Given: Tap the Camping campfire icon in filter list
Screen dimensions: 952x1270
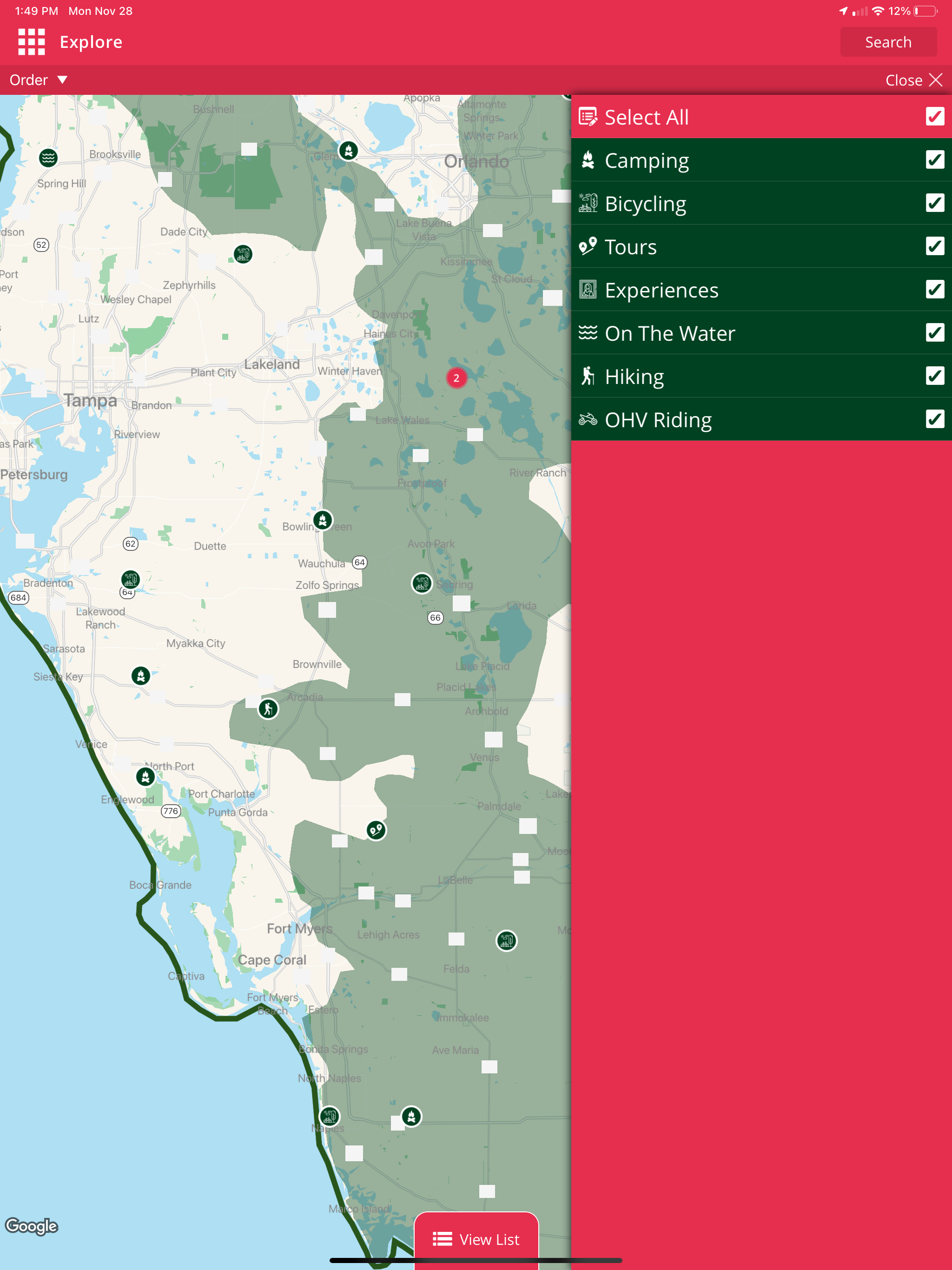Looking at the screenshot, I should tap(588, 160).
